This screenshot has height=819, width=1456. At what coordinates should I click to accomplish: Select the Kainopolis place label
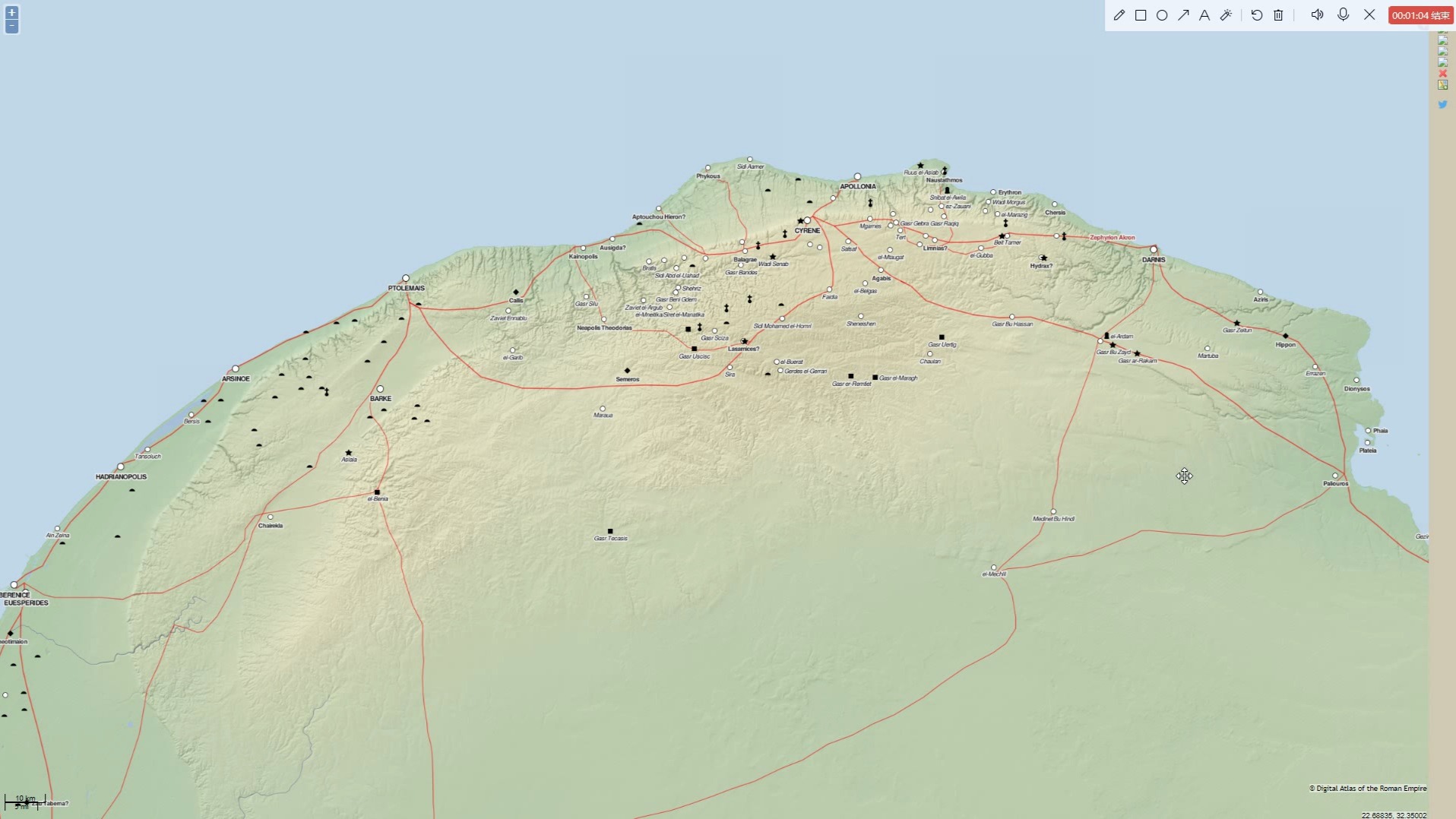click(x=583, y=257)
